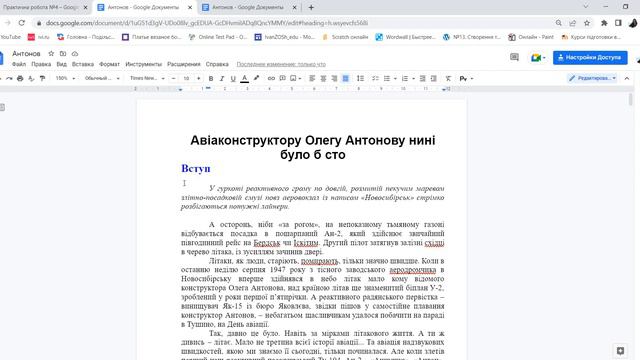Show the document outline panel

pyautogui.click(x=2, y=107)
